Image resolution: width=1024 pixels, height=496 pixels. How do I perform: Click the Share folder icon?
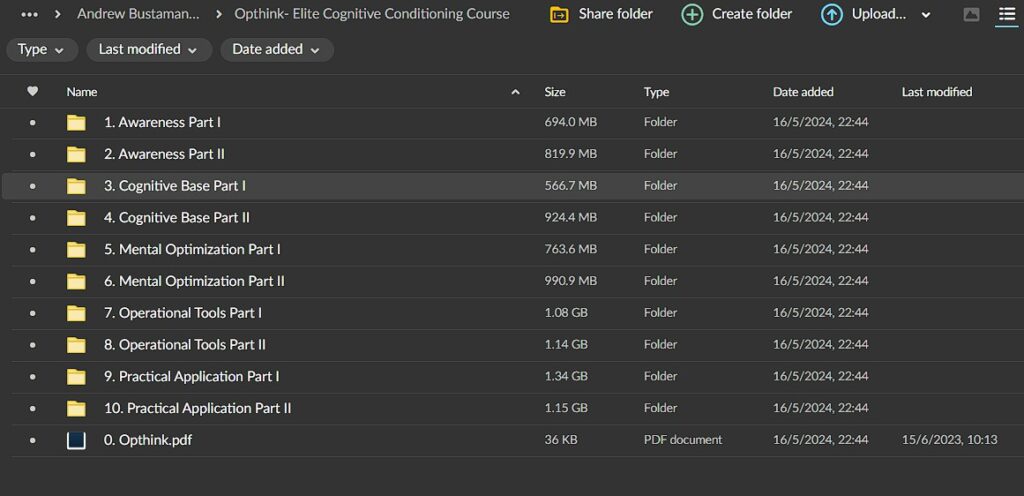(559, 15)
